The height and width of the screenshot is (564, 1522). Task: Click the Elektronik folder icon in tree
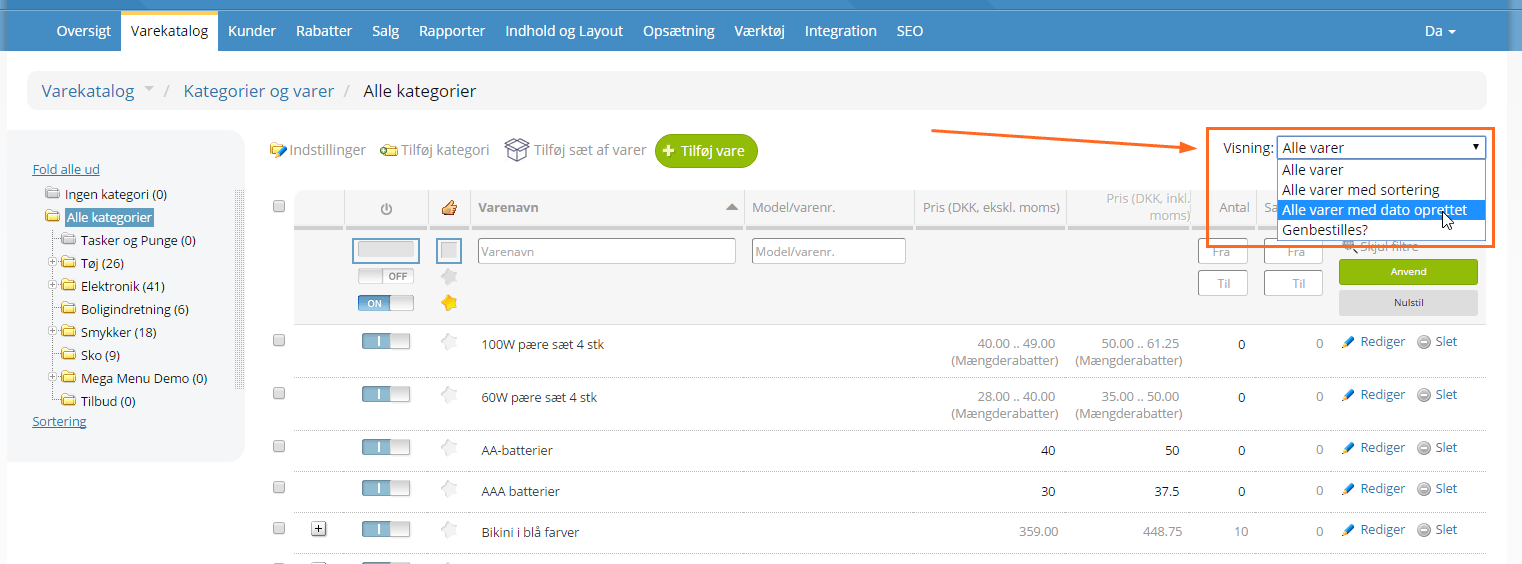pos(68,286)
